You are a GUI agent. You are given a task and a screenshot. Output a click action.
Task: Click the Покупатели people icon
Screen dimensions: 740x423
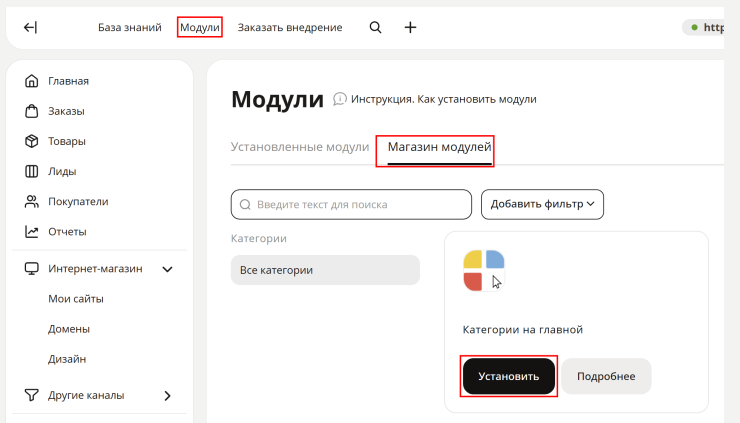32,202
